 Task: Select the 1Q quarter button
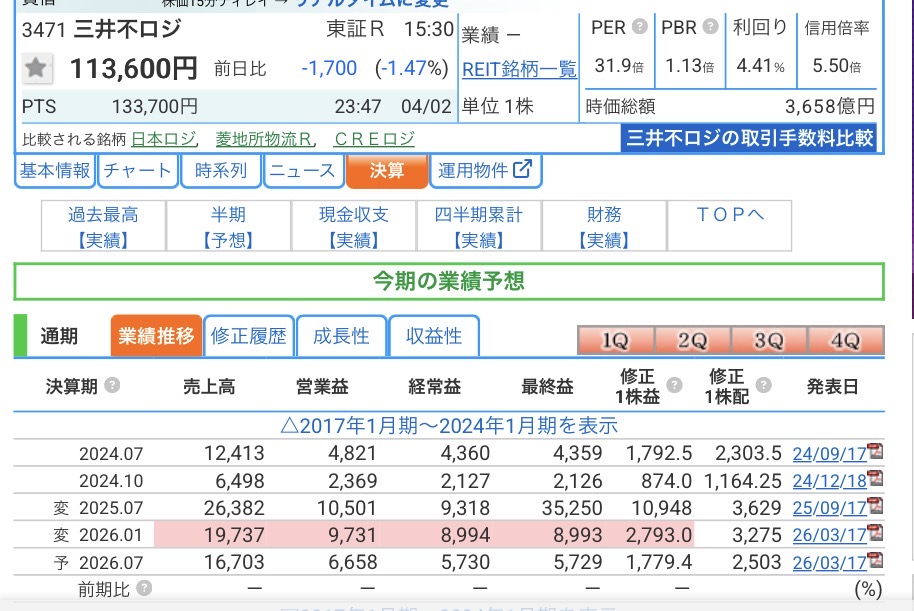click(615, 341)
